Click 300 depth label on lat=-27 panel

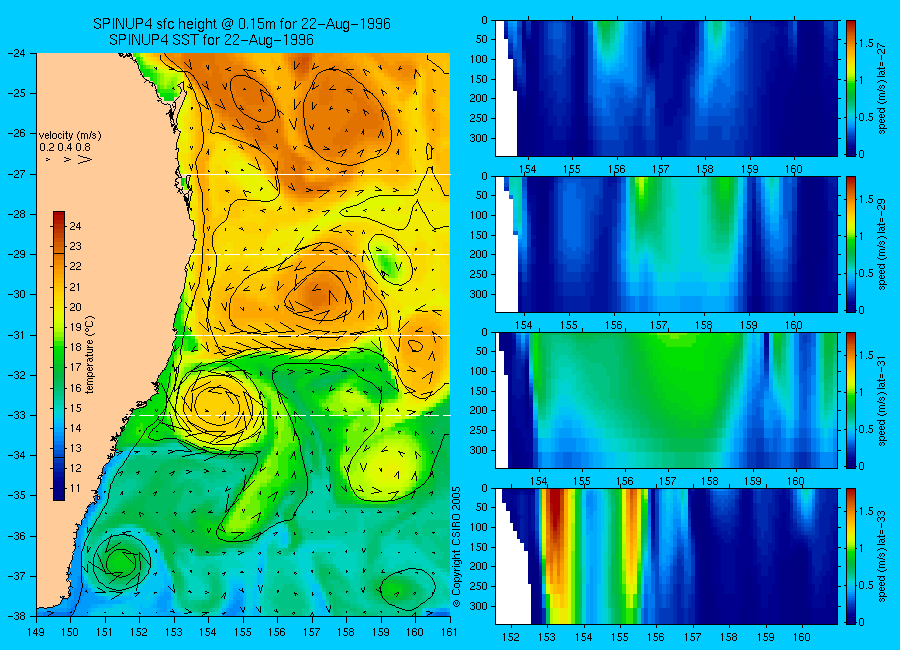pos(479,138)
